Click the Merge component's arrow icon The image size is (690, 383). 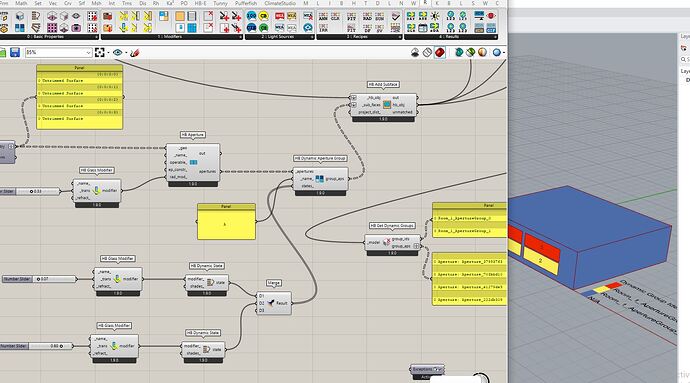(x=271, y=303)
